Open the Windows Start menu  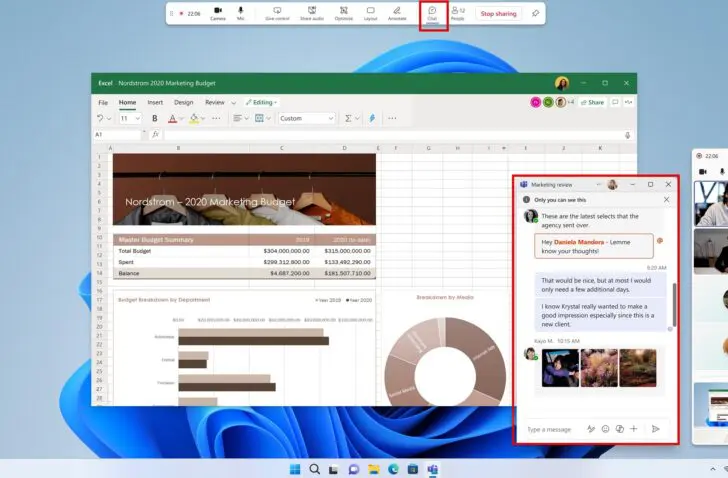(x=295, y=469)
